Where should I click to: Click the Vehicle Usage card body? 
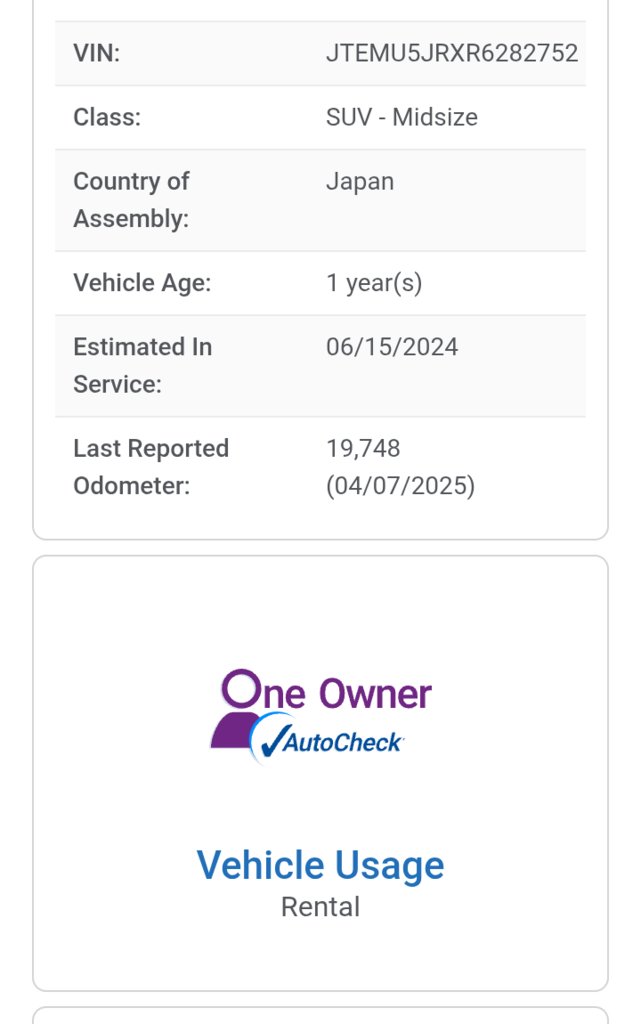tap(320, 773)
